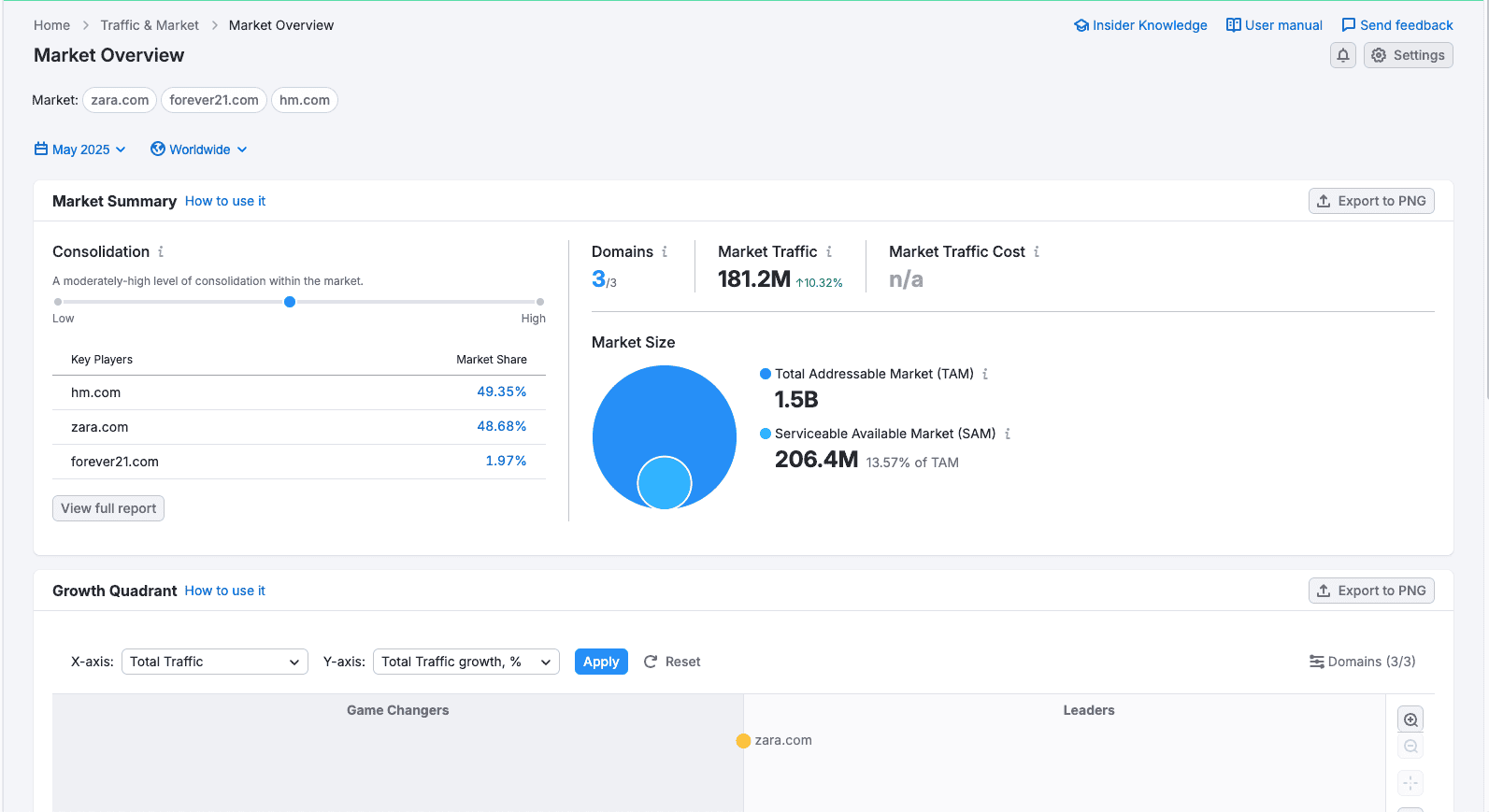The width and height of the screenshot is (1489, 812).
Task: Click How to use it beside Growth Quadrant
Action: pos(225,591)
